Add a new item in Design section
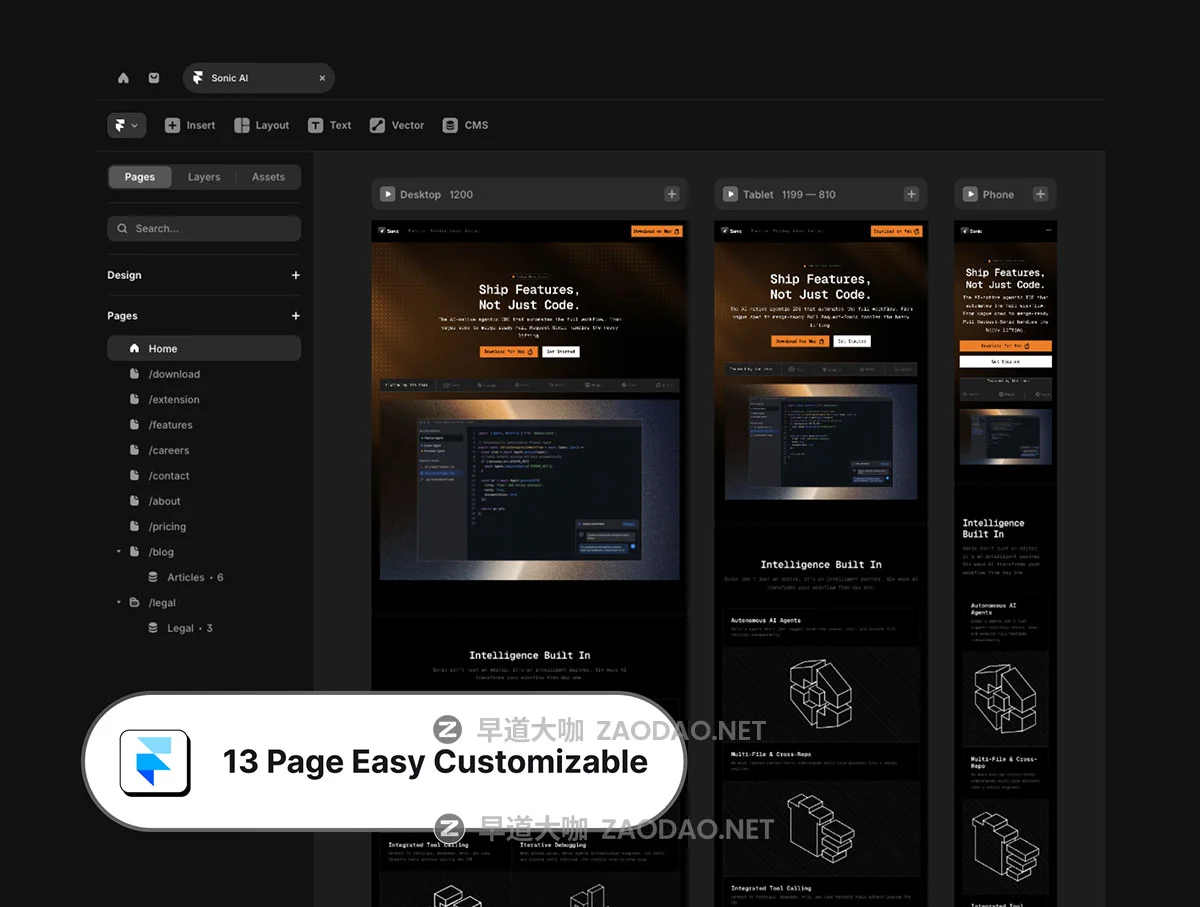This screenshot has width=1200, height=907. coord(295,275)
